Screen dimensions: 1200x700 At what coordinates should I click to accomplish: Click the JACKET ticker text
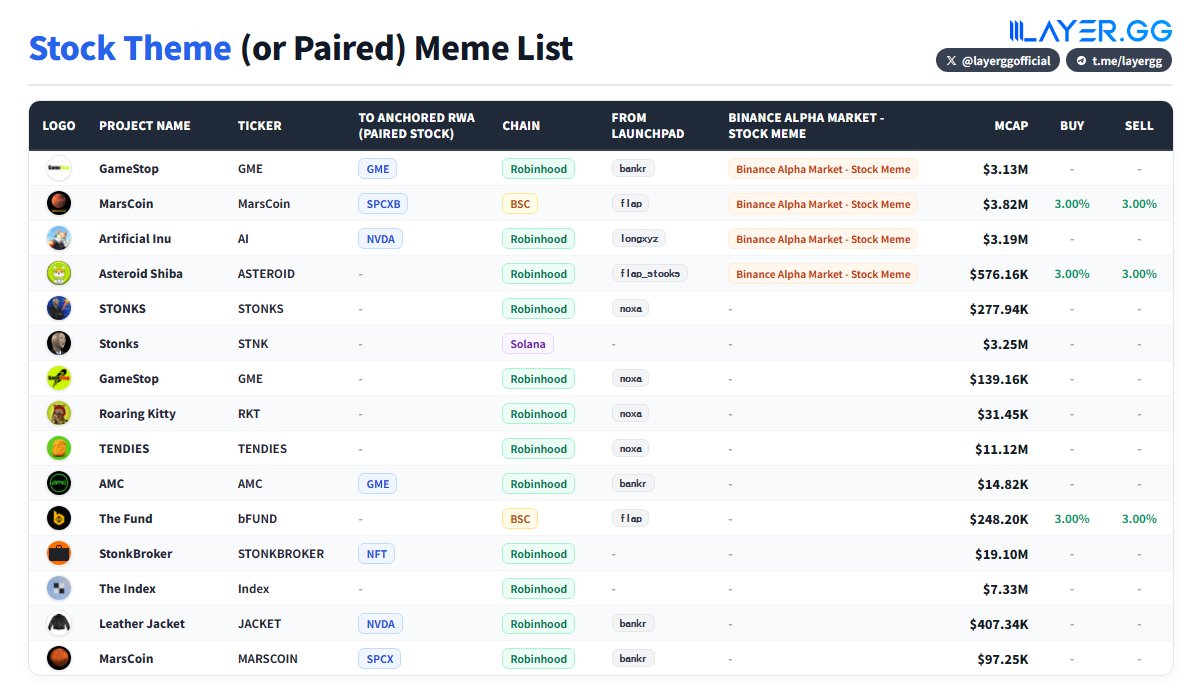(259, 624)
